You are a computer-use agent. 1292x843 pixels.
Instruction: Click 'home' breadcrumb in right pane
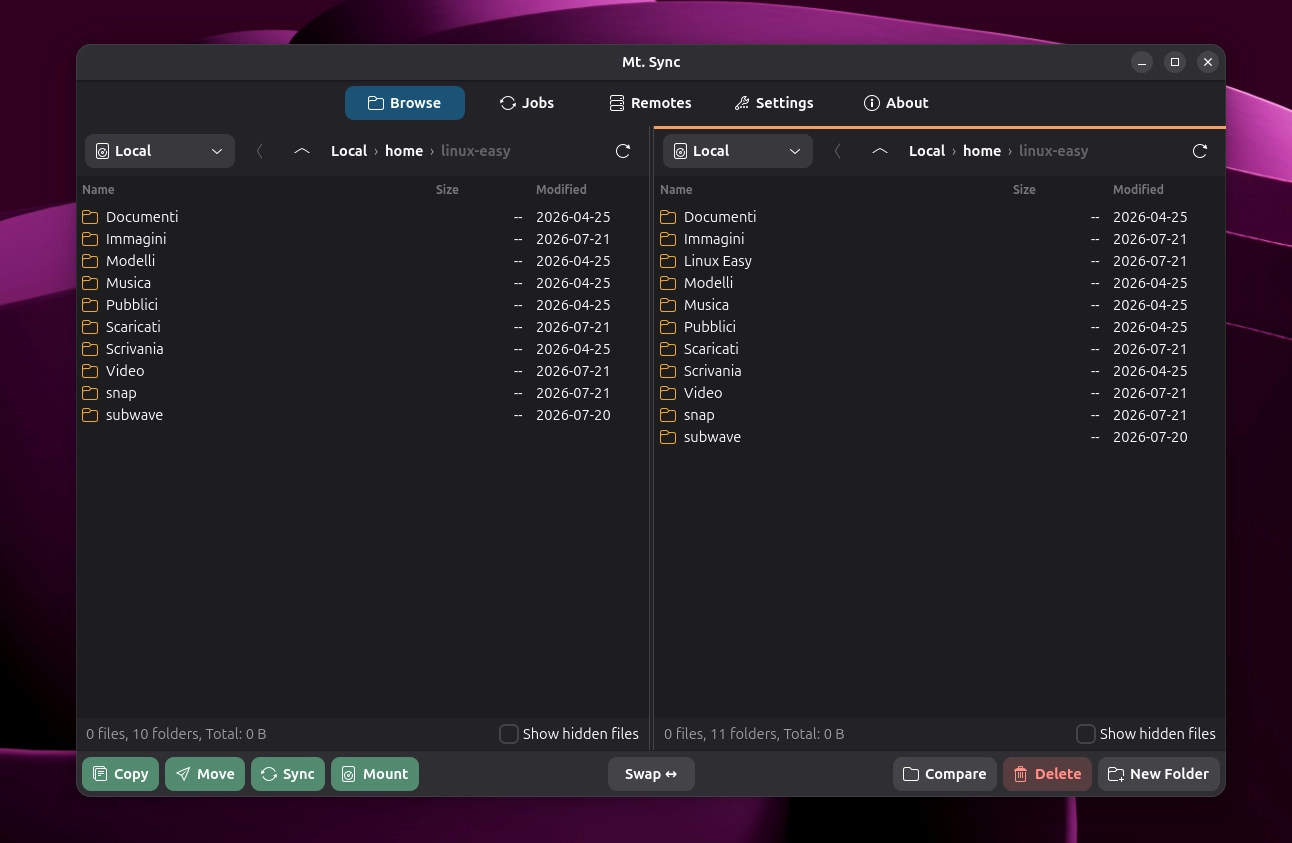982,151
